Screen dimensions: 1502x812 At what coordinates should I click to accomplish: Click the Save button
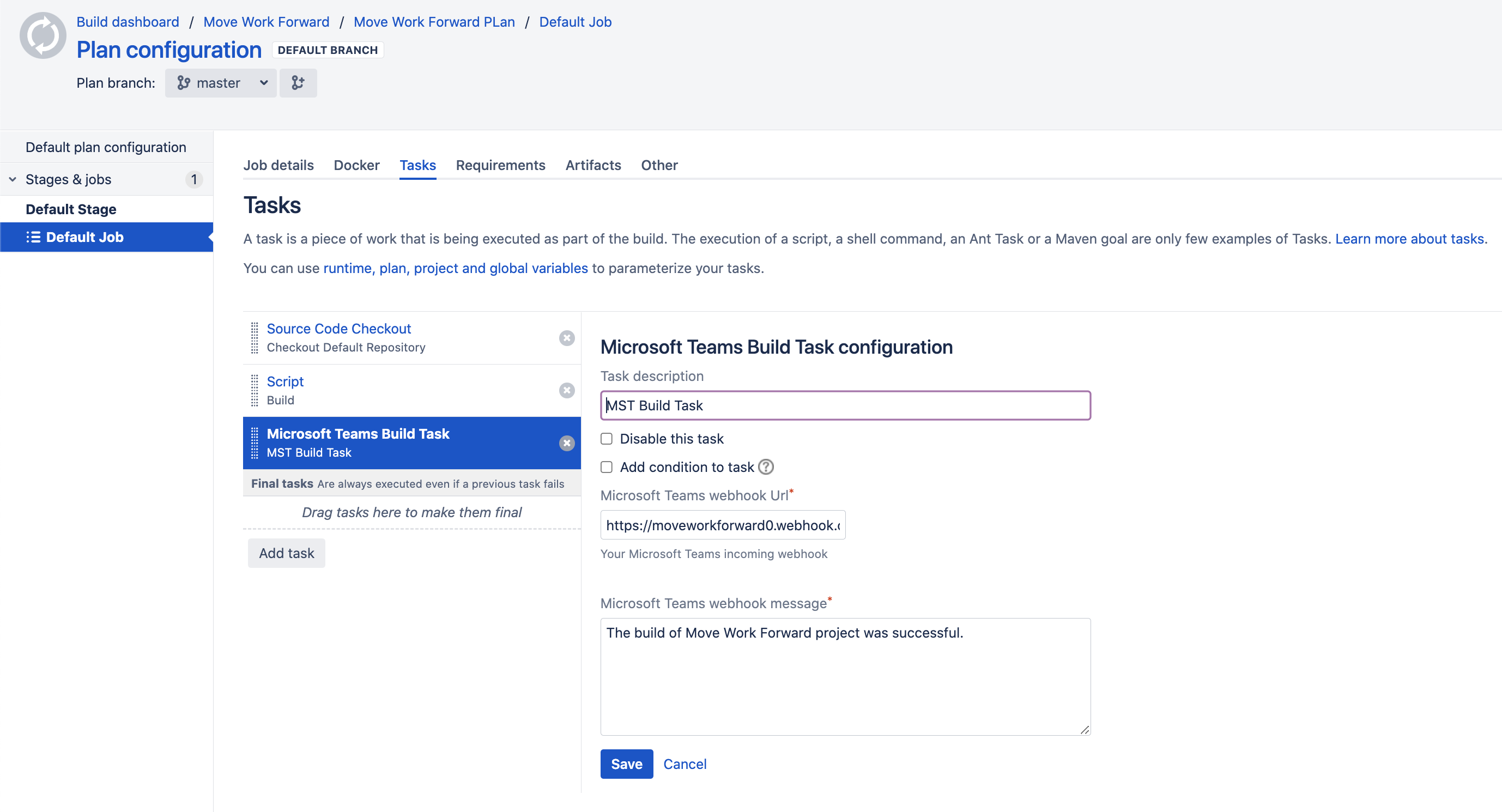pos(626,763)
